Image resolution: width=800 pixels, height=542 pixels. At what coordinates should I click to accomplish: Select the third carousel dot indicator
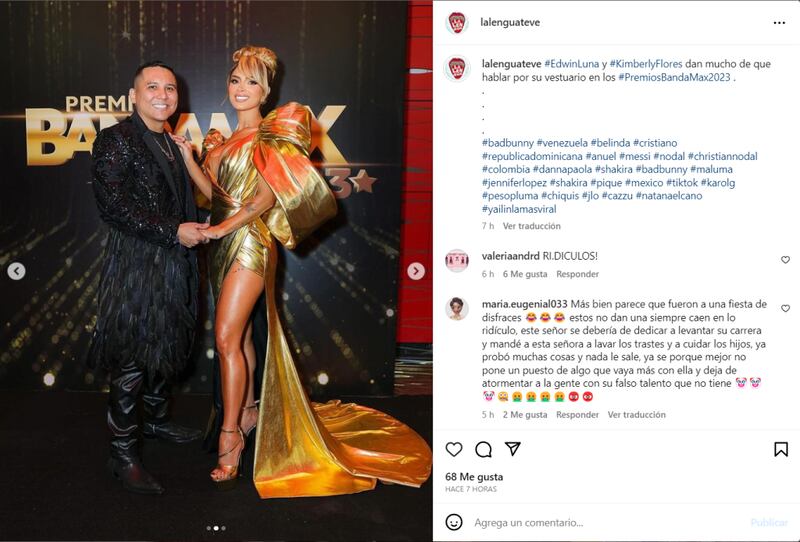tap(223, 528)
